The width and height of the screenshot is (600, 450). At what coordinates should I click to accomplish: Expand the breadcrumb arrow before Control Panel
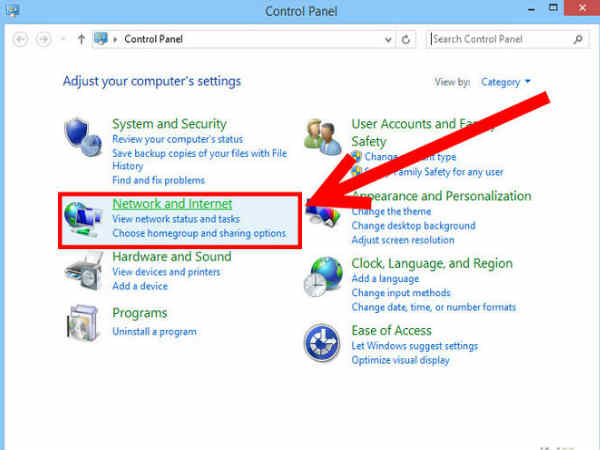115,39
